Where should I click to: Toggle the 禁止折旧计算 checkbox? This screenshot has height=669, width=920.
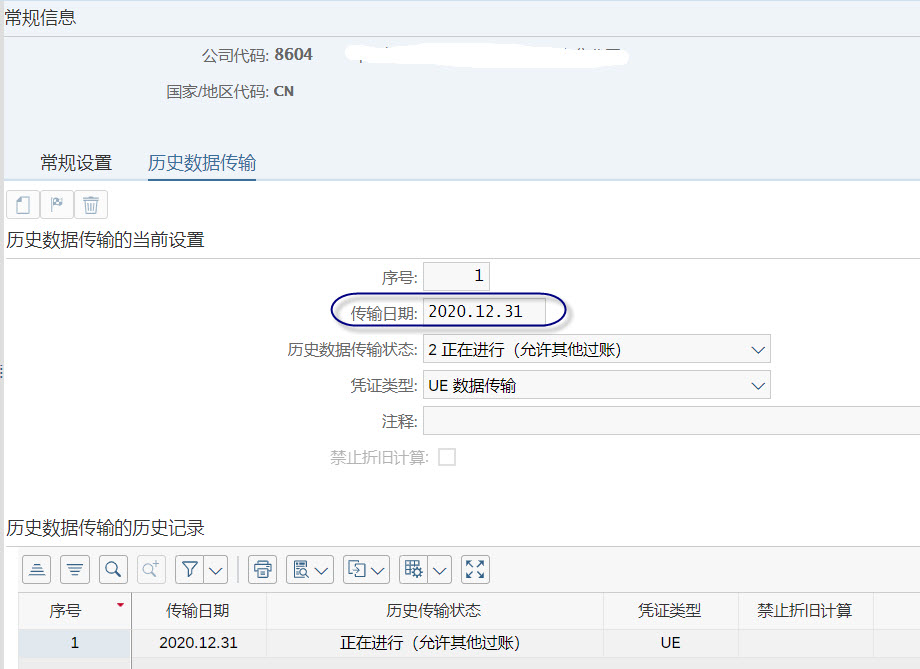[447, 457]
